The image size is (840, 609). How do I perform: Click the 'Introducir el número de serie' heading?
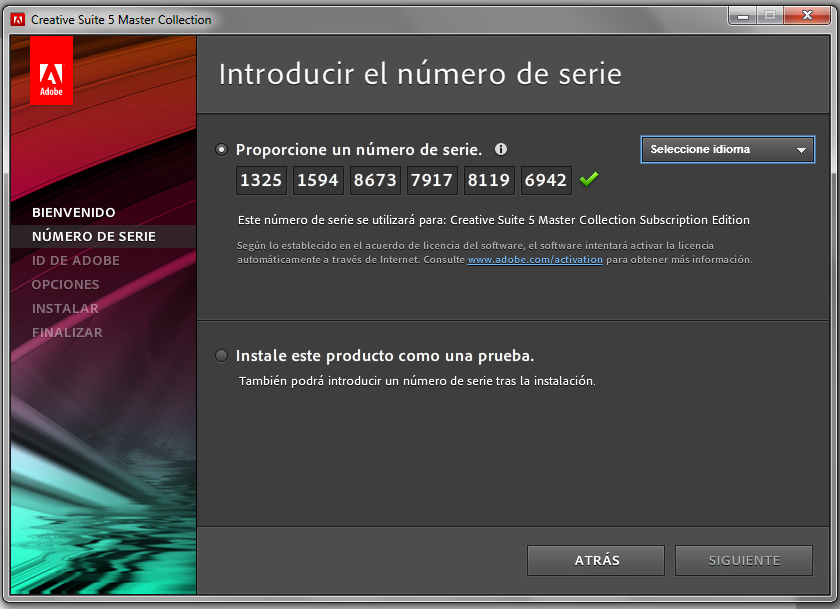420,74
